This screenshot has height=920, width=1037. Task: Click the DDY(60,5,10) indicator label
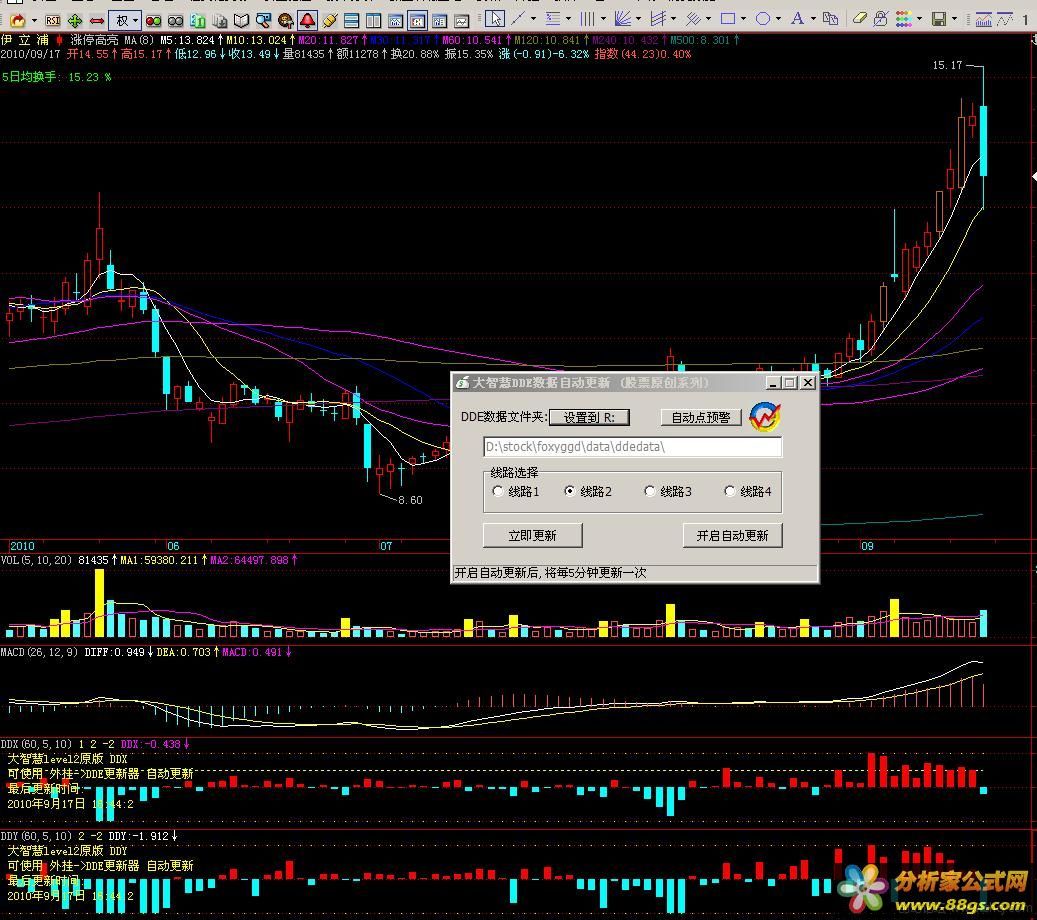point(37,835)
